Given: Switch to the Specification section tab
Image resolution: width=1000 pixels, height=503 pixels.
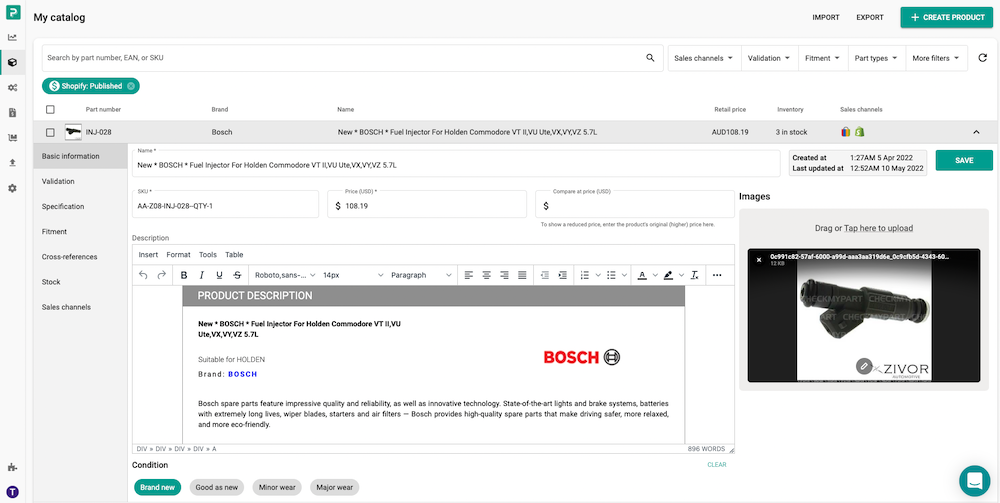Looking at the screenshot, I should [80, 207].
